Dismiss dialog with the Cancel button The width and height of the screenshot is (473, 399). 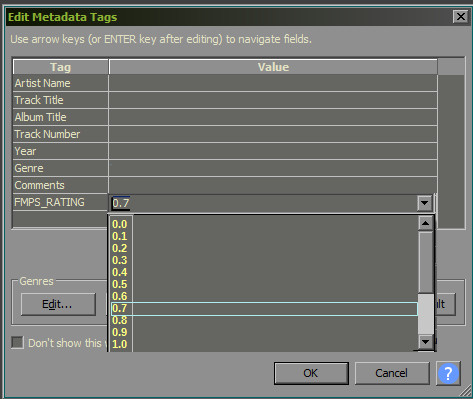[x=392, y=373]
